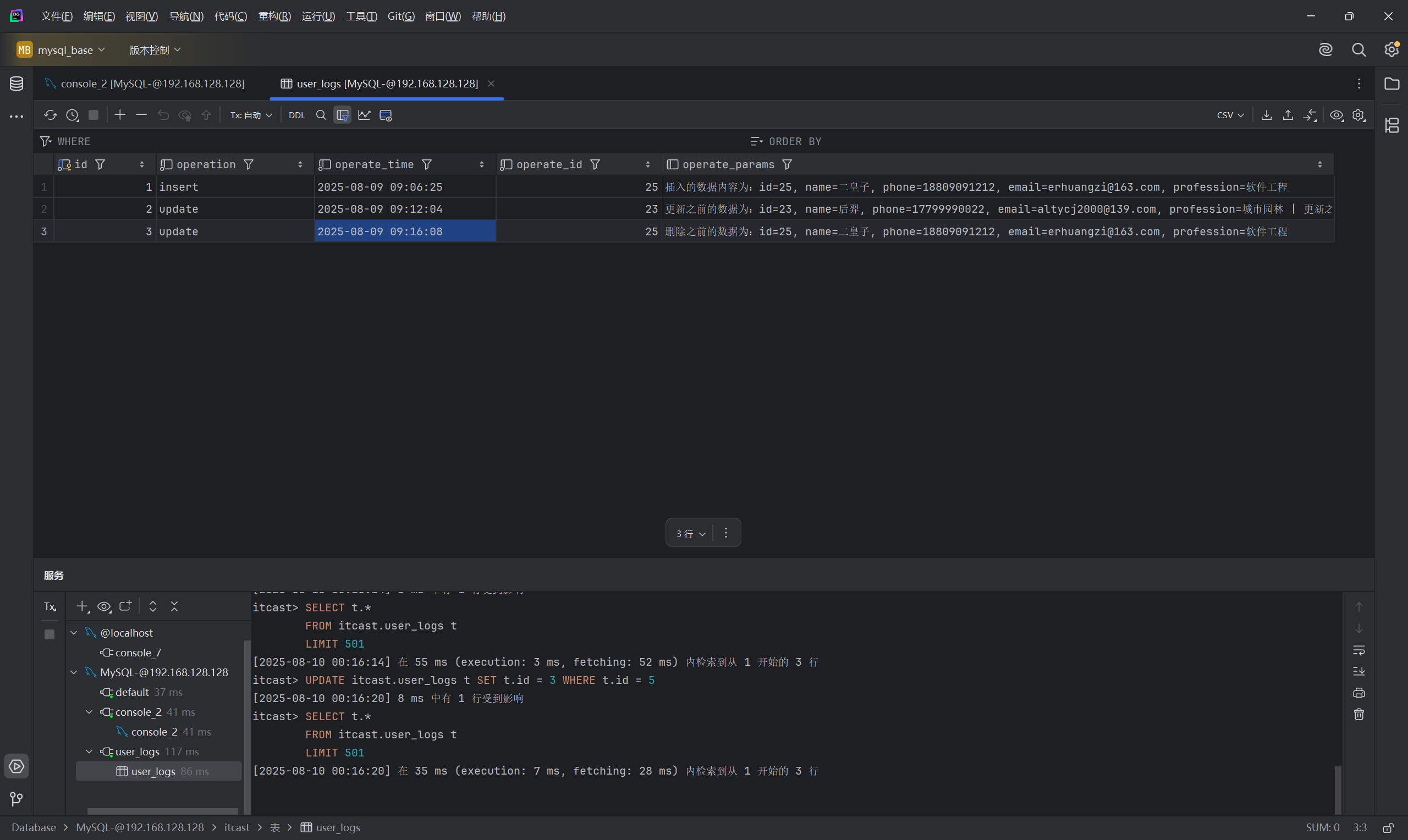
Task: Toggle the eye view options icon
Action: pos(1336,115)
